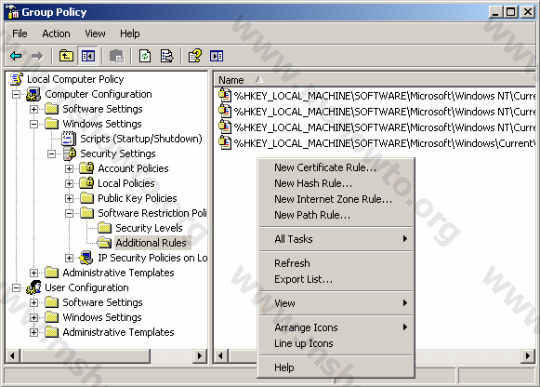Expand IP Security Policies node
This screenshot has width=540, height=387.
point(69,258)
